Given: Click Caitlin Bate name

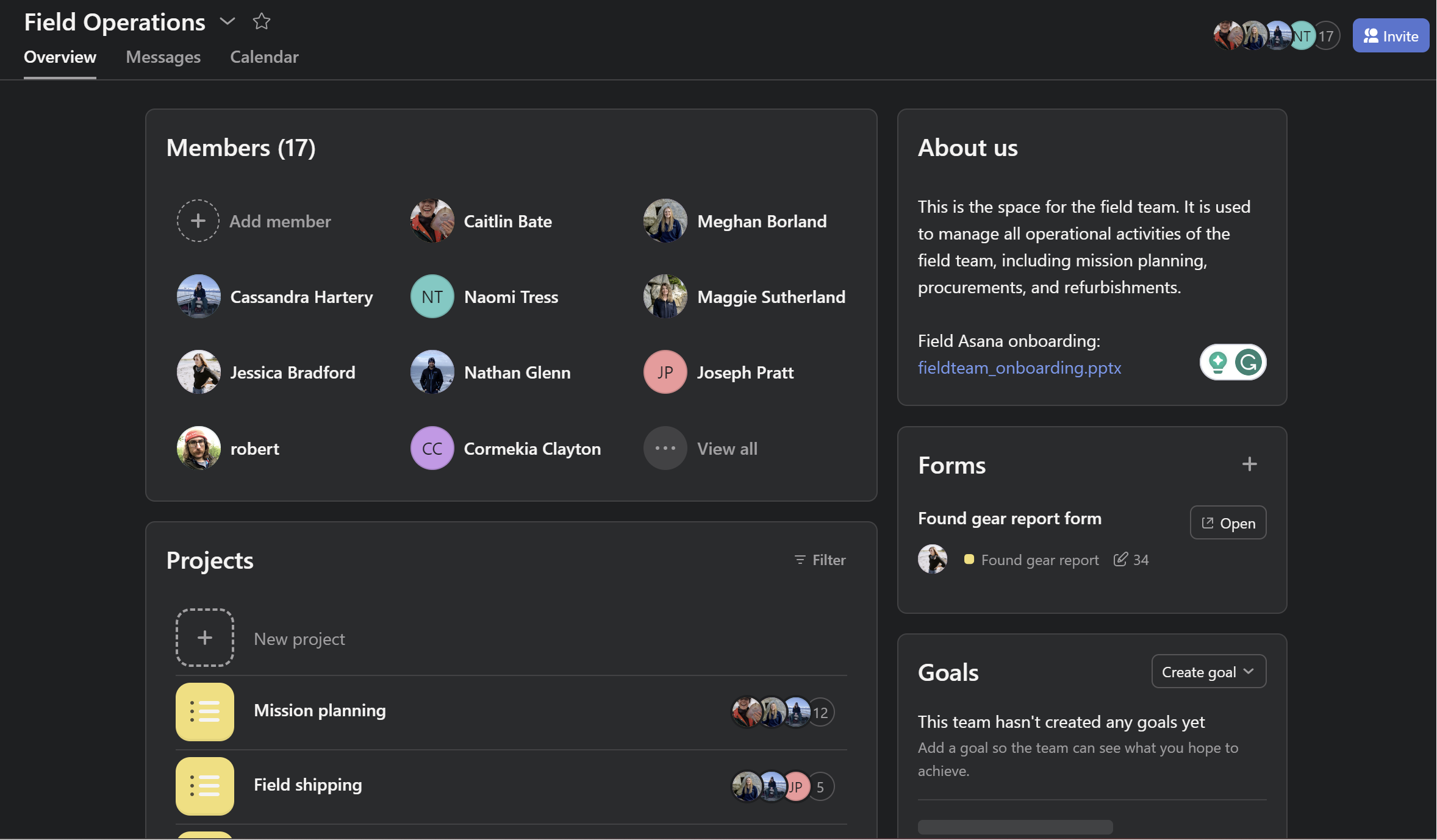Looking at the screenshot, I should tap(507, 221).
